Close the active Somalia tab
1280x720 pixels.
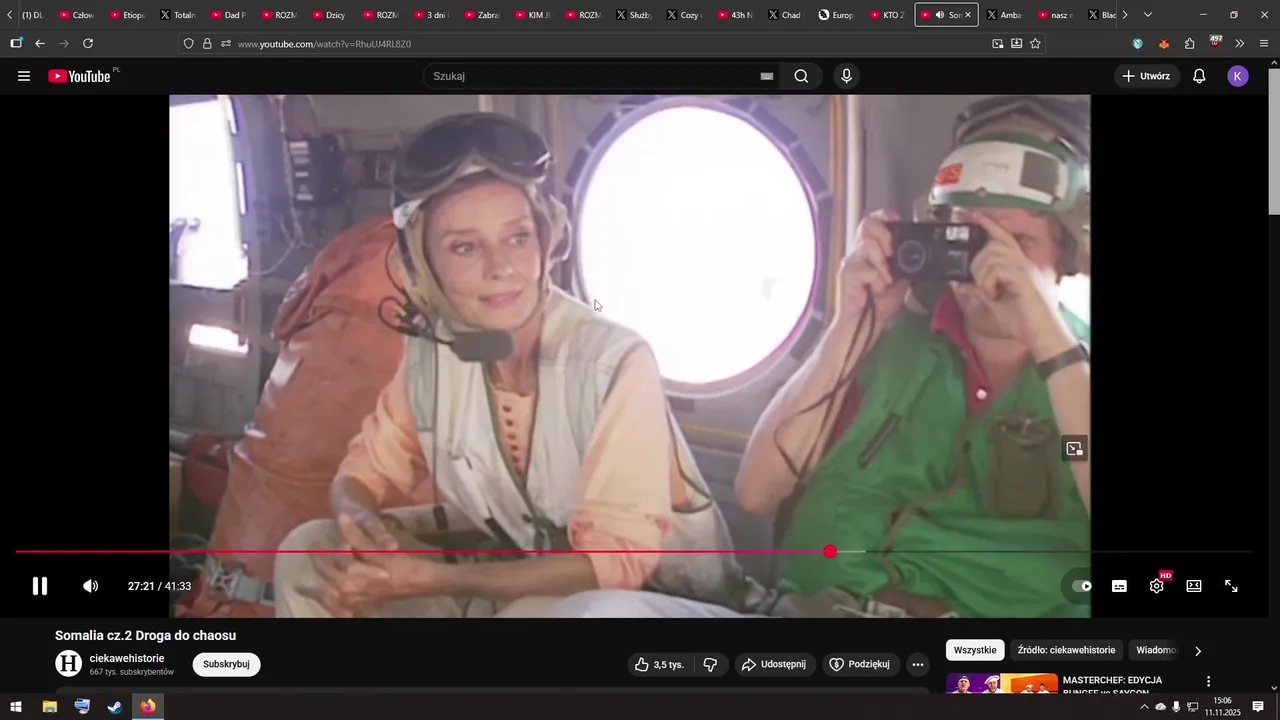pos(967,15)
